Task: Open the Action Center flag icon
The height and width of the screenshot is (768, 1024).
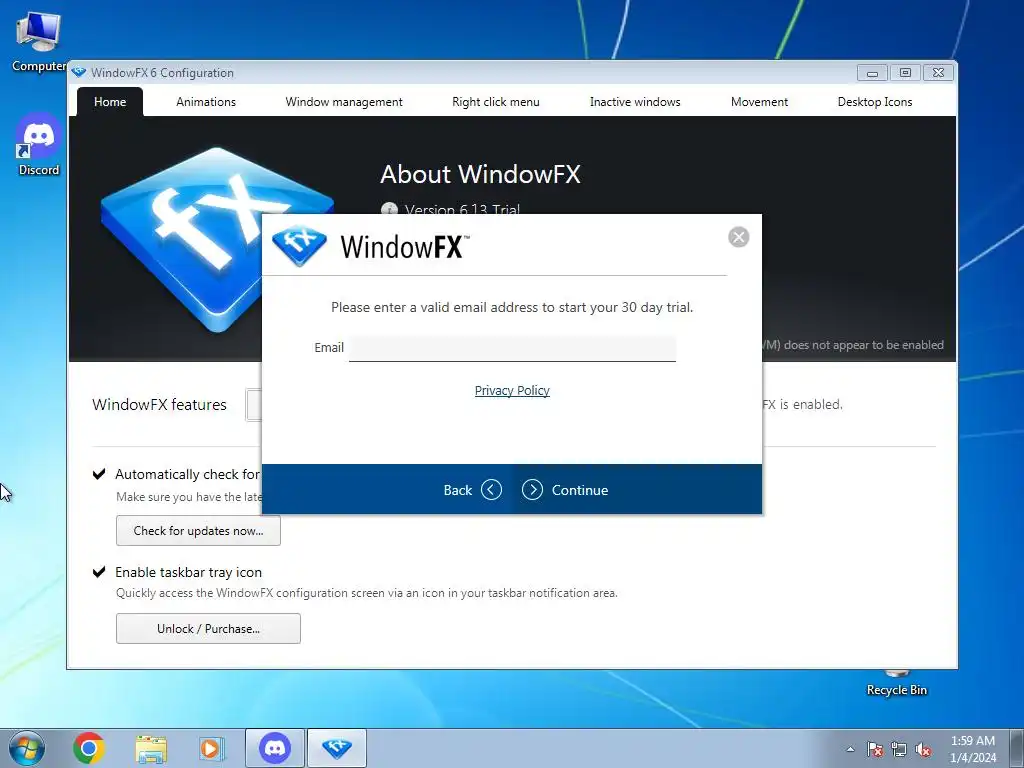Action: [875, 749]
